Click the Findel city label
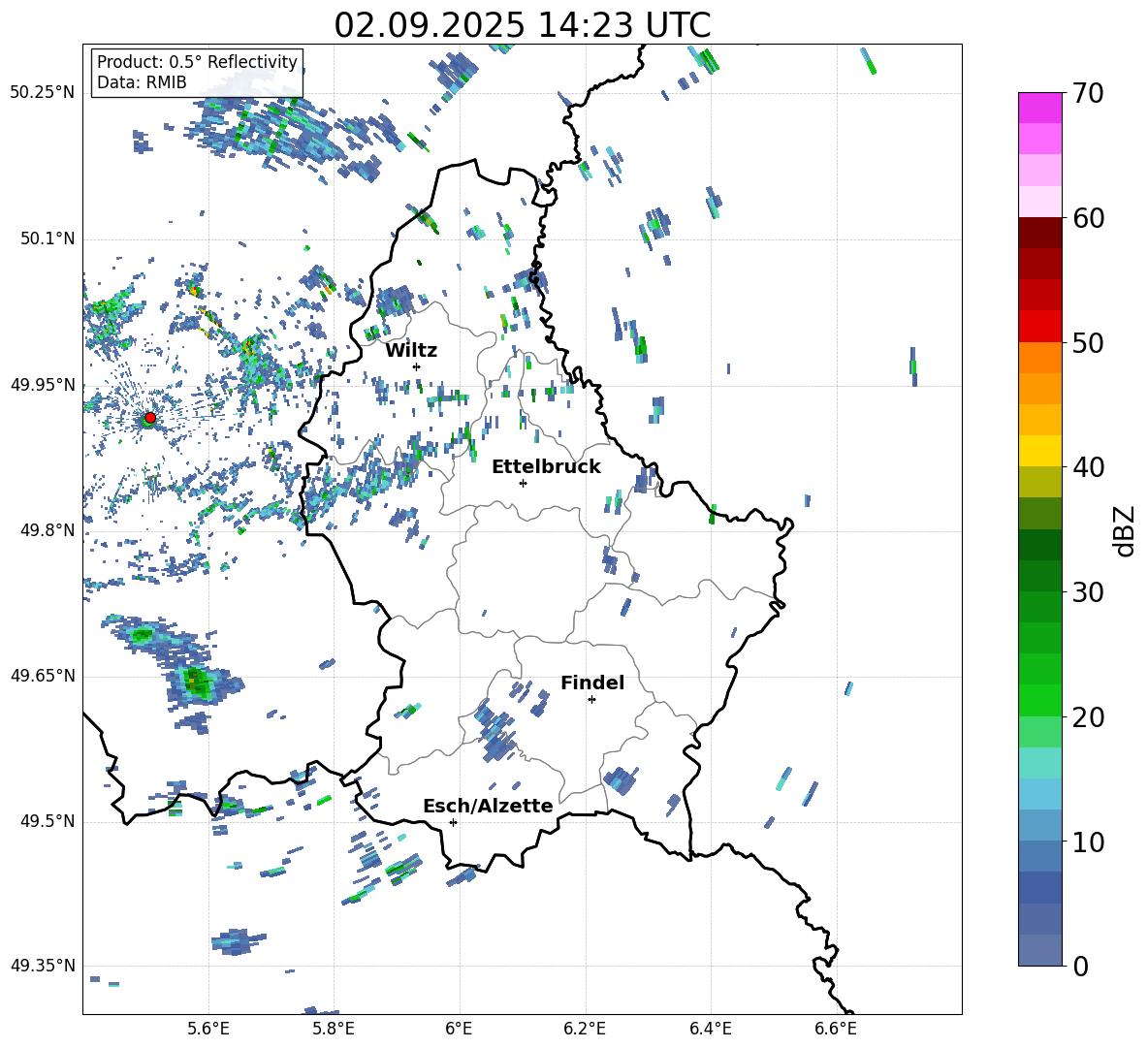Screen dimensions: 1148x1048 (592, 683)
